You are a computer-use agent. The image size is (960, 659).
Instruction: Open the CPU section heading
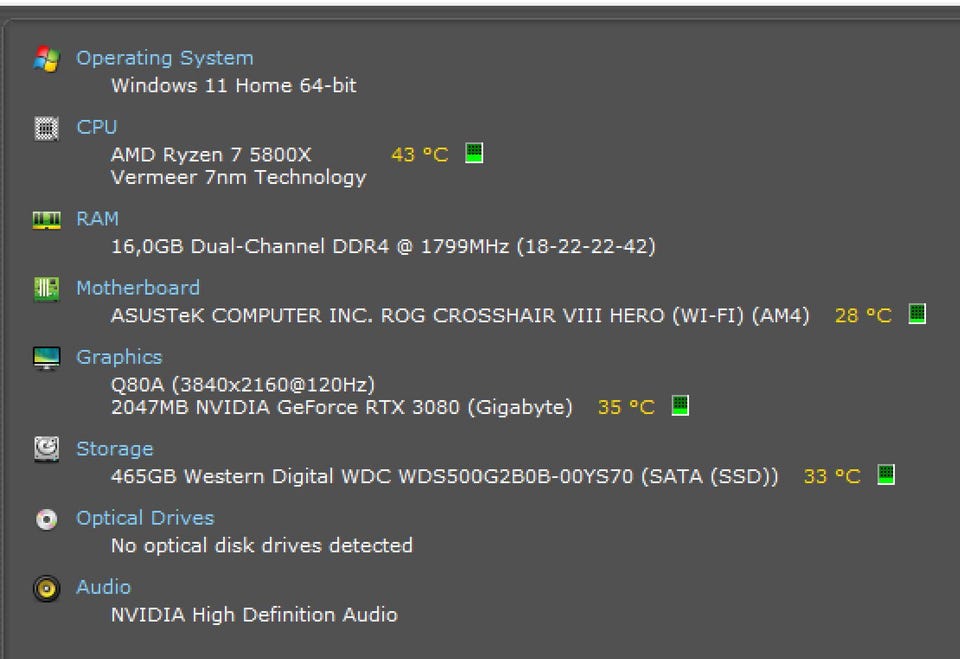click(x=96, y=127)
